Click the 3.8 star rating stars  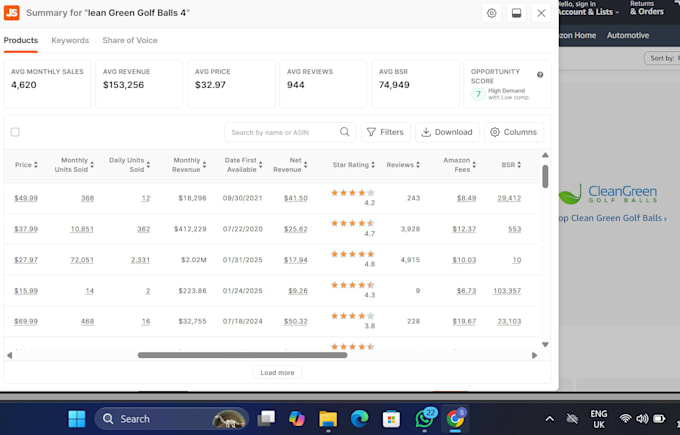tap(353, 316)
